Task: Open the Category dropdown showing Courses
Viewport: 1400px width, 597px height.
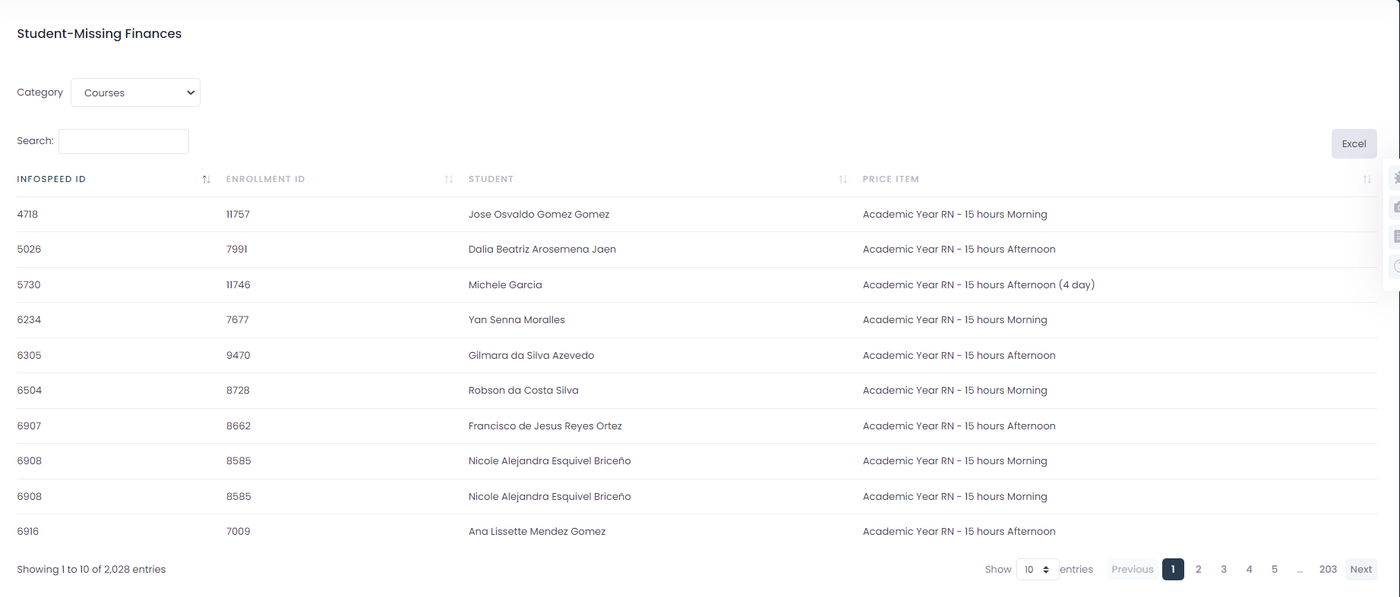Action: click(135, 93)
